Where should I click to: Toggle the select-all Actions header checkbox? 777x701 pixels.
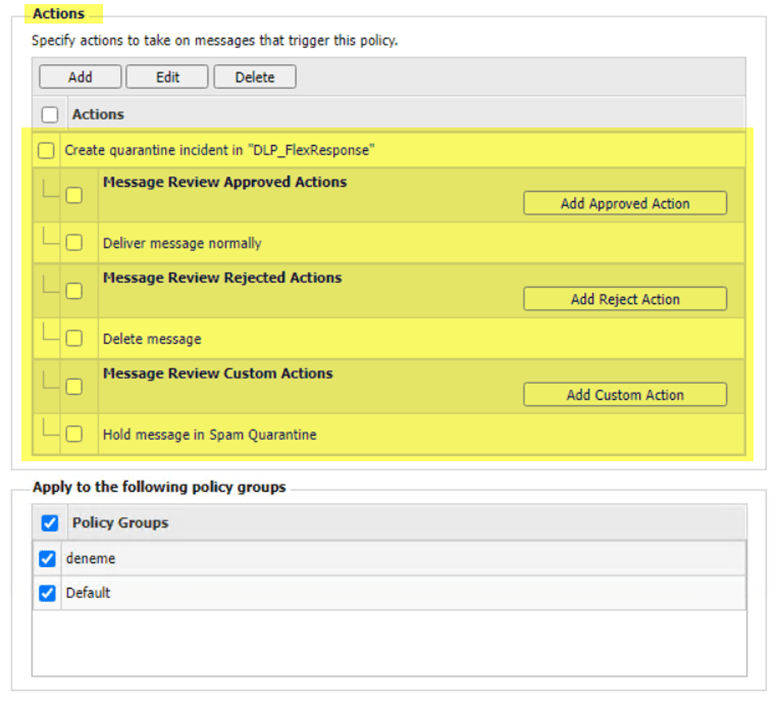pos(50,115)
